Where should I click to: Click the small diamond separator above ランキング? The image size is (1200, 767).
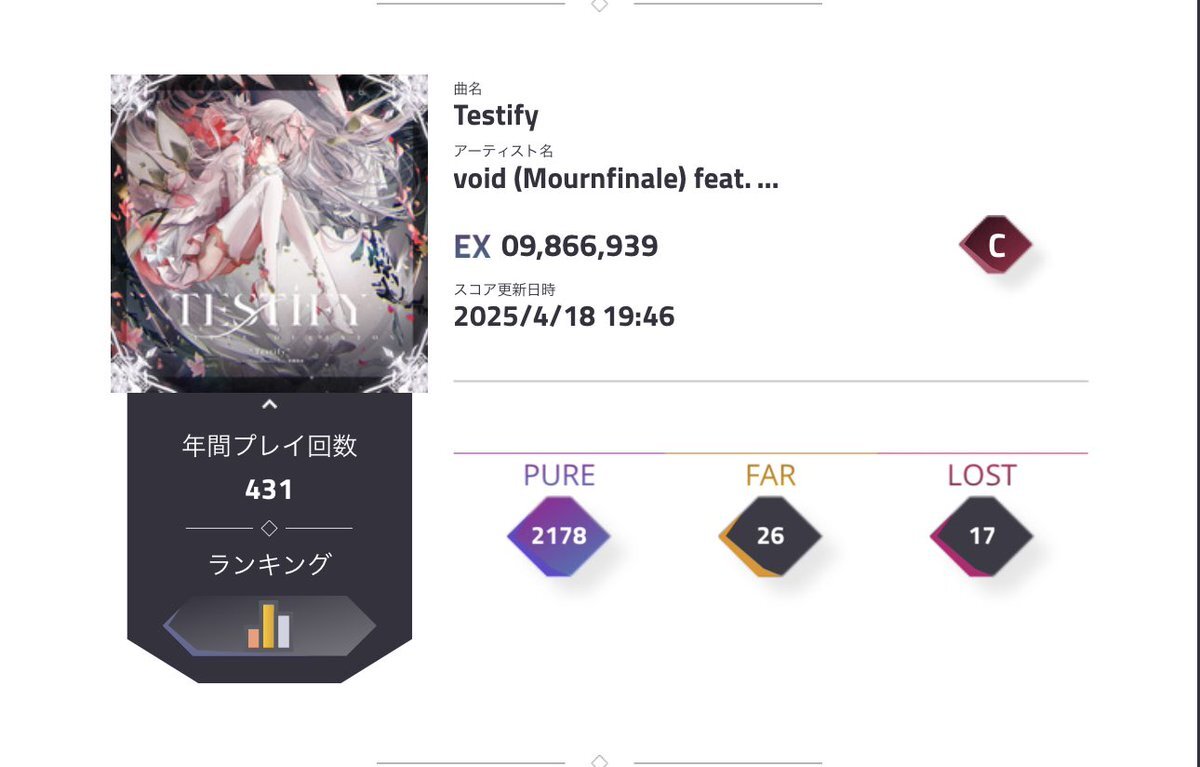click(269, 527)
